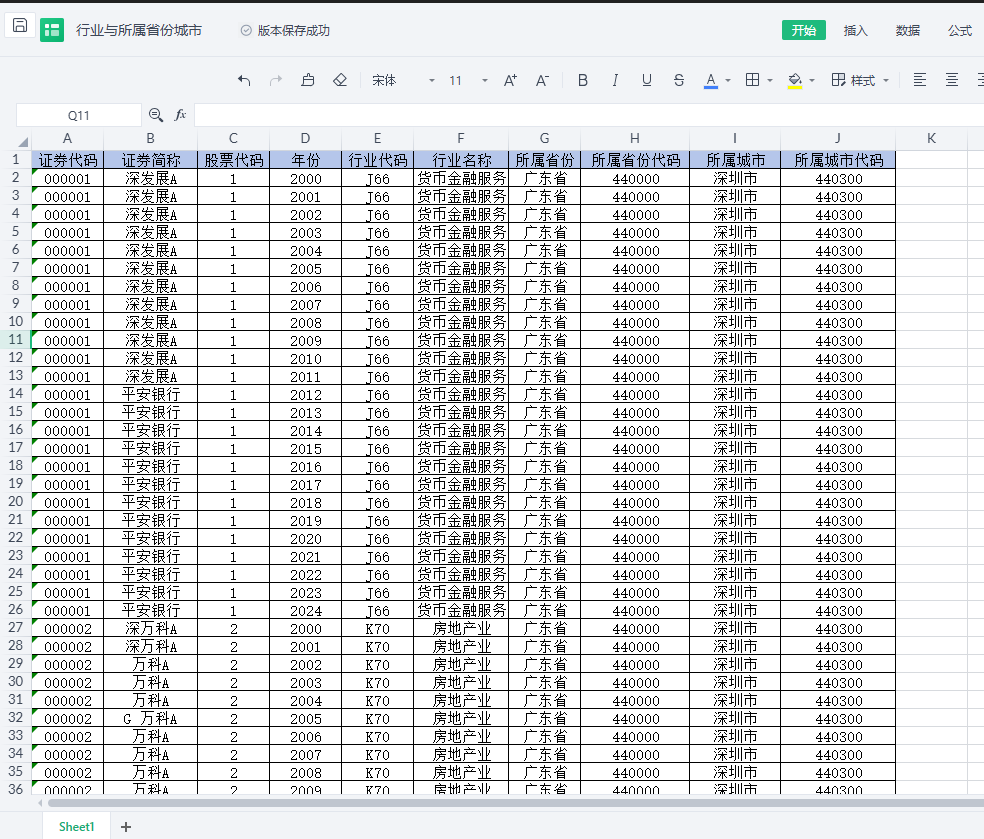The image size is (984, 839).
Task: Undo the last action
Action: (x=244, y=80)
